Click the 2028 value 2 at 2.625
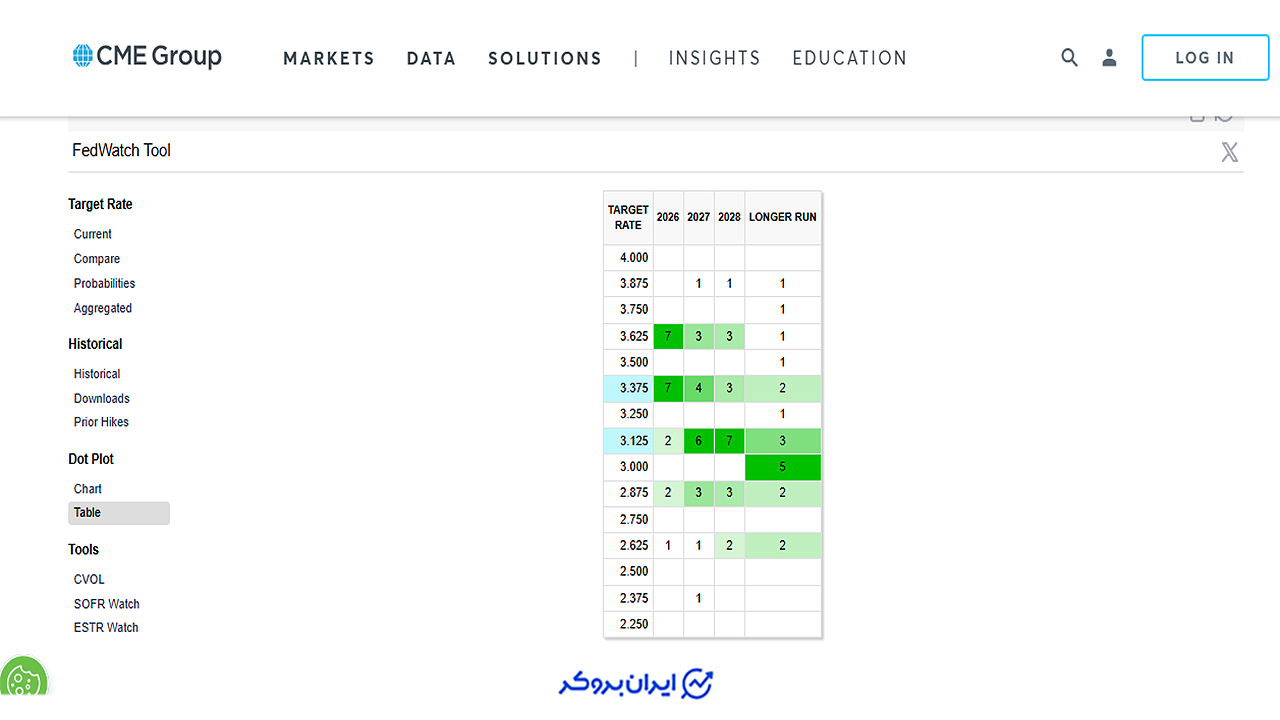The image size is (1280, 720). point(730,546)
